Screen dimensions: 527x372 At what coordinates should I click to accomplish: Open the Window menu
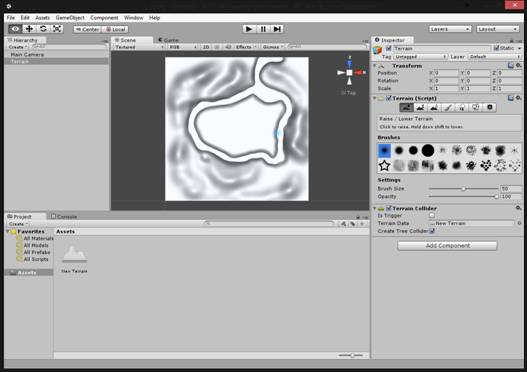[133, 18]
